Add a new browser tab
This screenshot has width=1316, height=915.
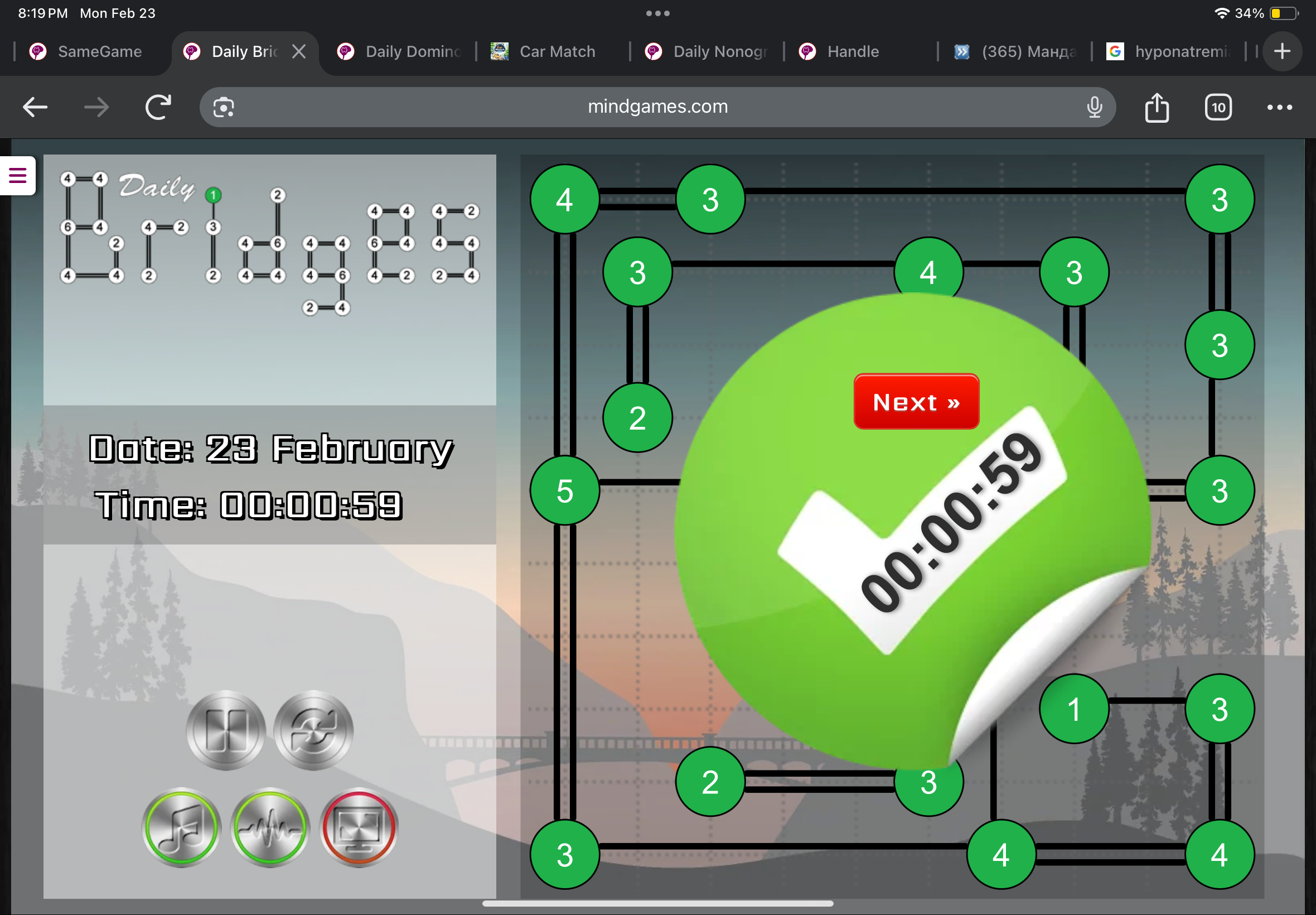(x=1282, y=51)
